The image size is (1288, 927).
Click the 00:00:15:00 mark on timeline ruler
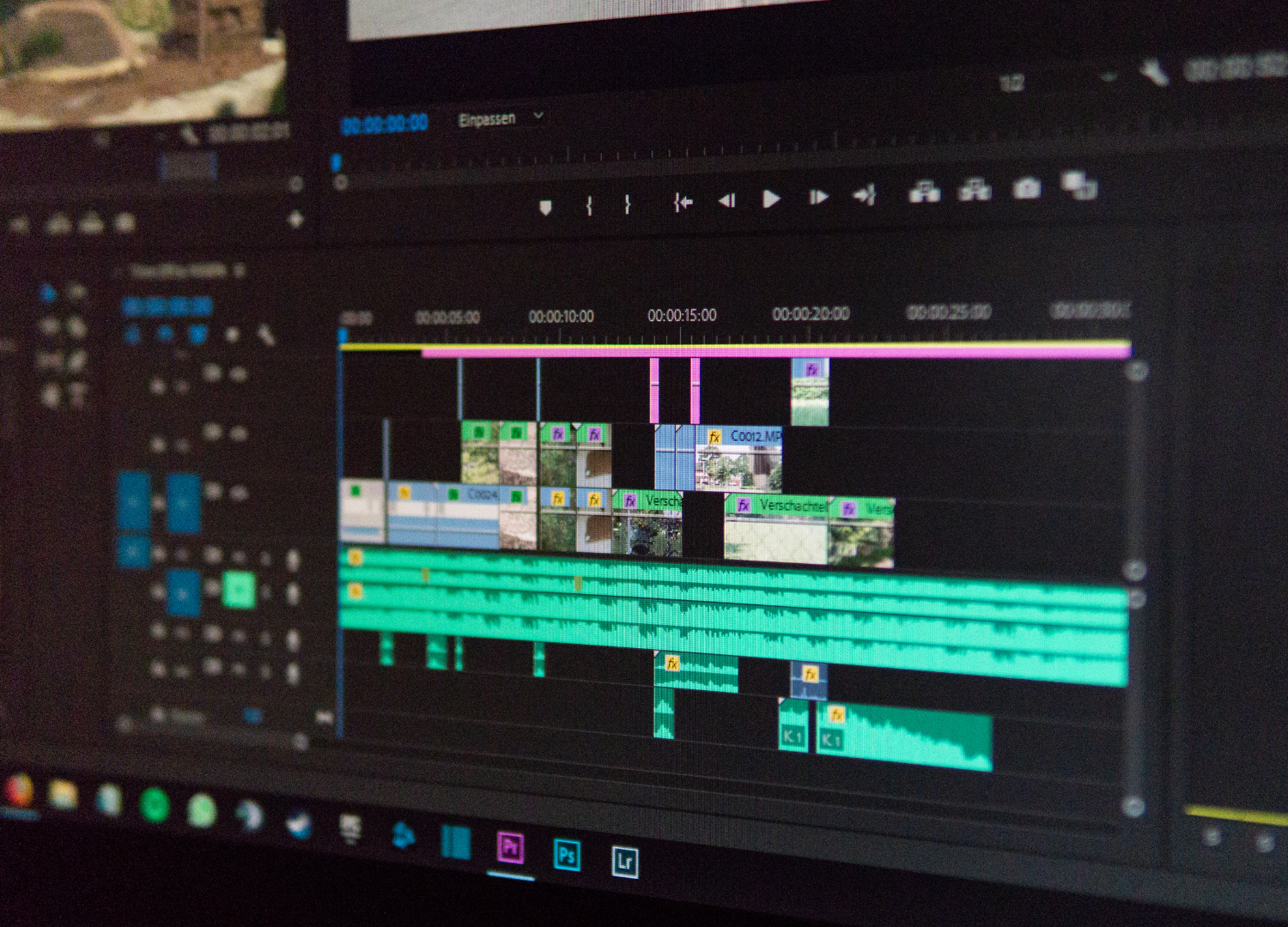[682, 316]
